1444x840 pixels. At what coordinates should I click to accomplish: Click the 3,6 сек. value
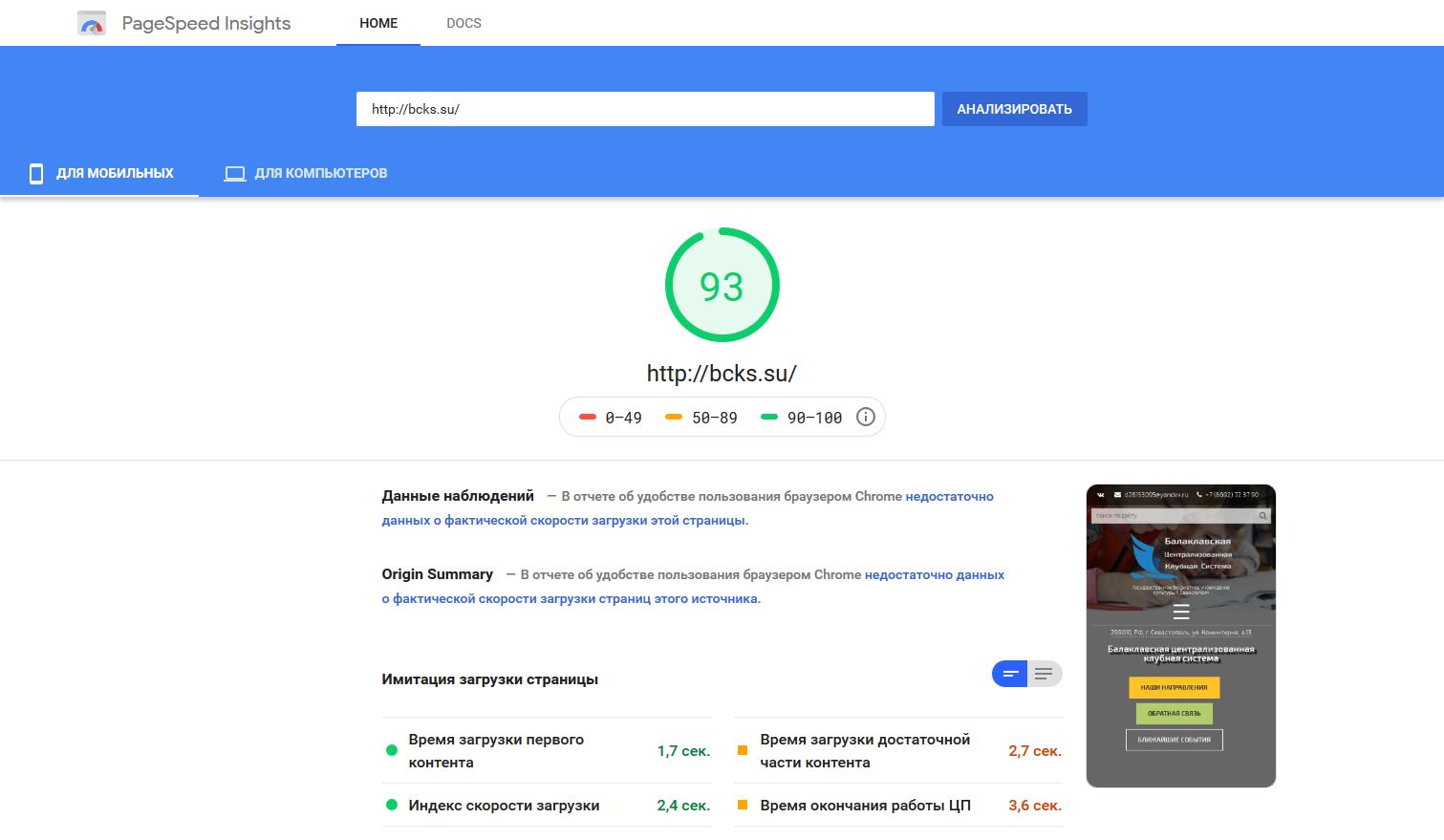(x=1035, y=806)
